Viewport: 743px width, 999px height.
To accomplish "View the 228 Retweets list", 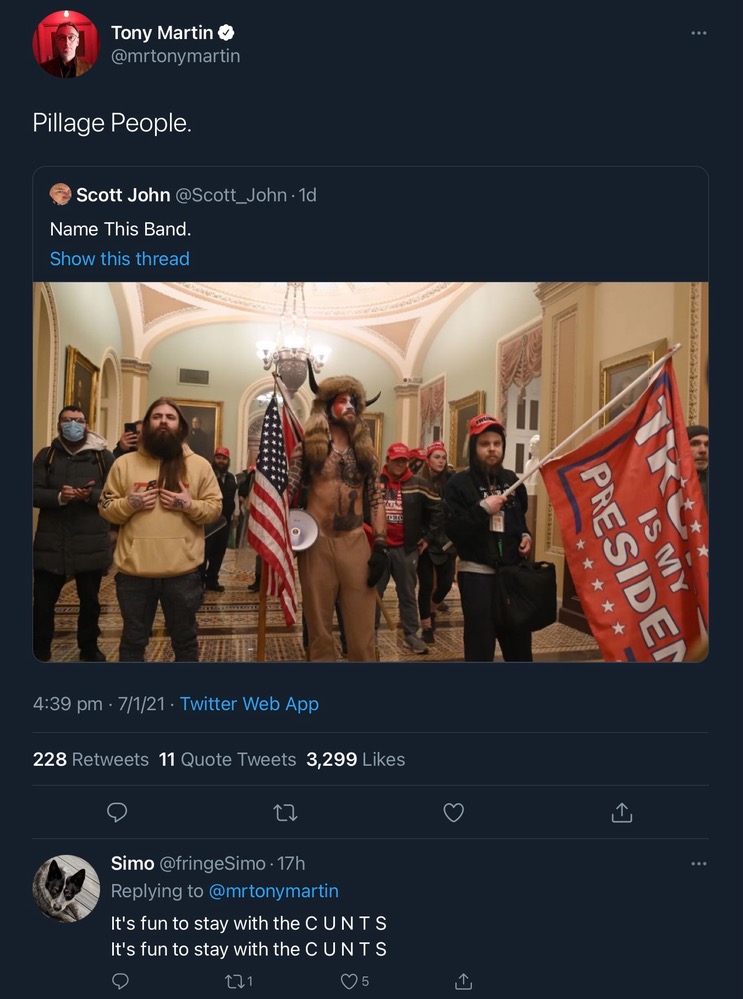I will coord(90,759).
